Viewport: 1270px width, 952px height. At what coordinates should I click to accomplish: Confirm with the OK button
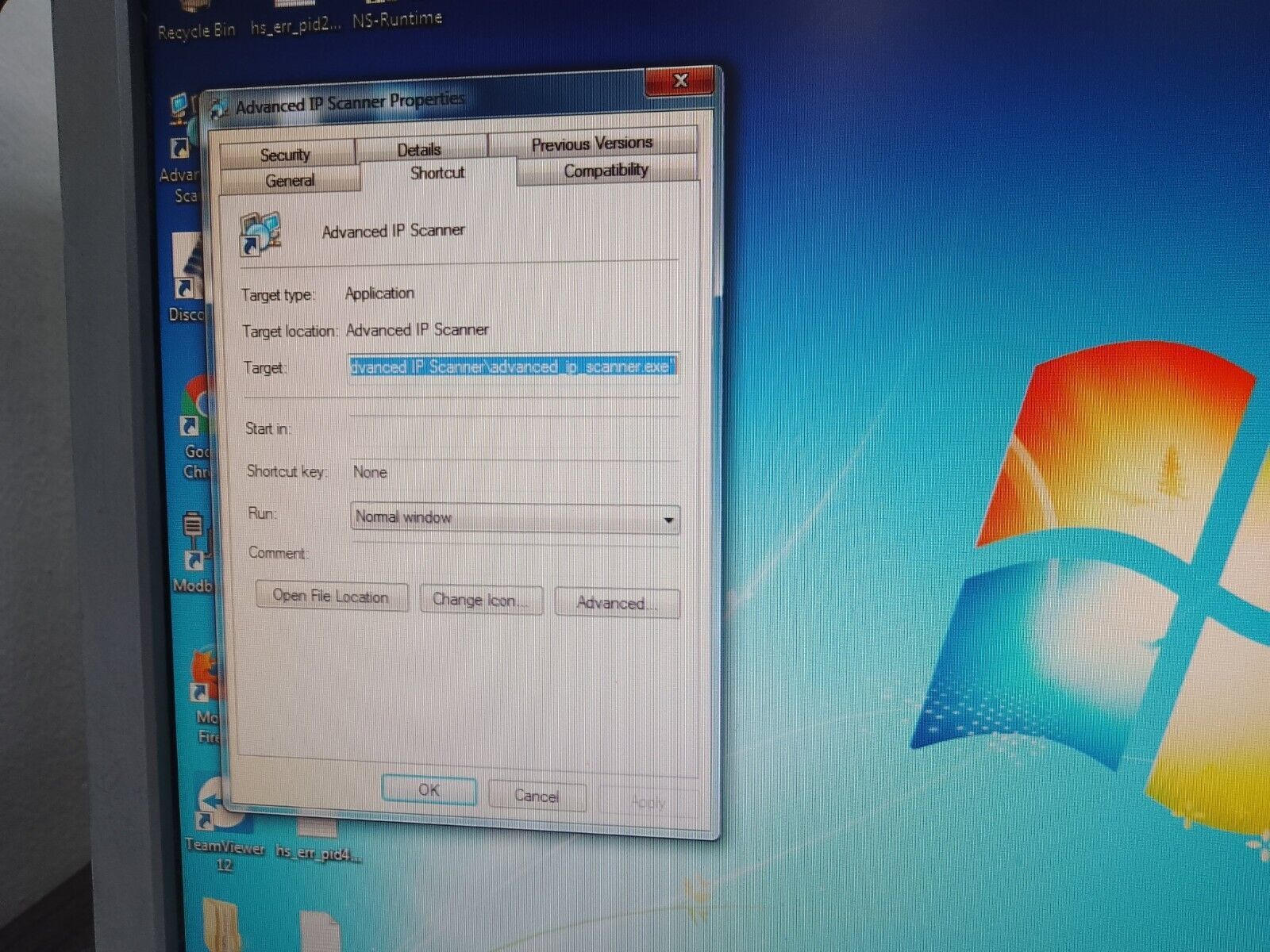[x=429, y=790]
